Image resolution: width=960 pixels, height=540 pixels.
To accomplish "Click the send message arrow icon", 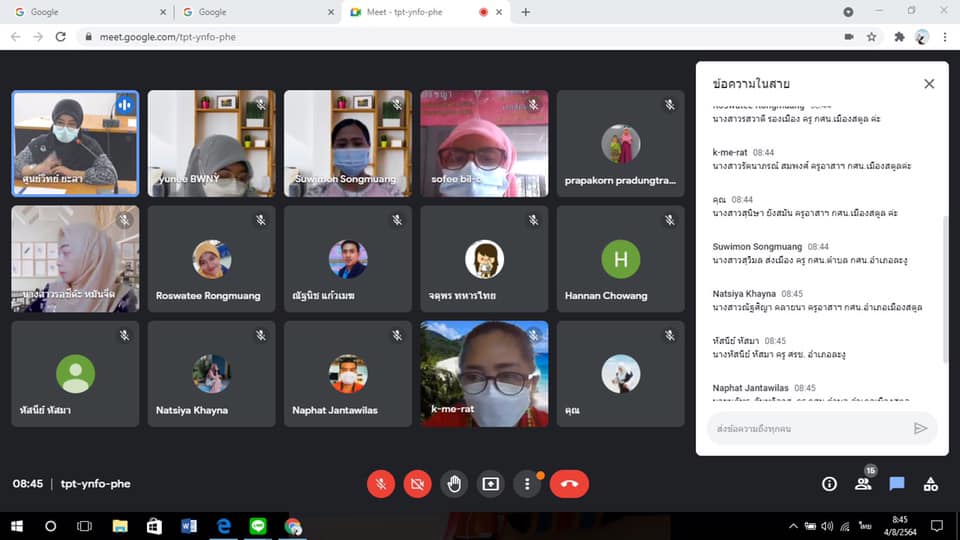I will click(920, 429).
